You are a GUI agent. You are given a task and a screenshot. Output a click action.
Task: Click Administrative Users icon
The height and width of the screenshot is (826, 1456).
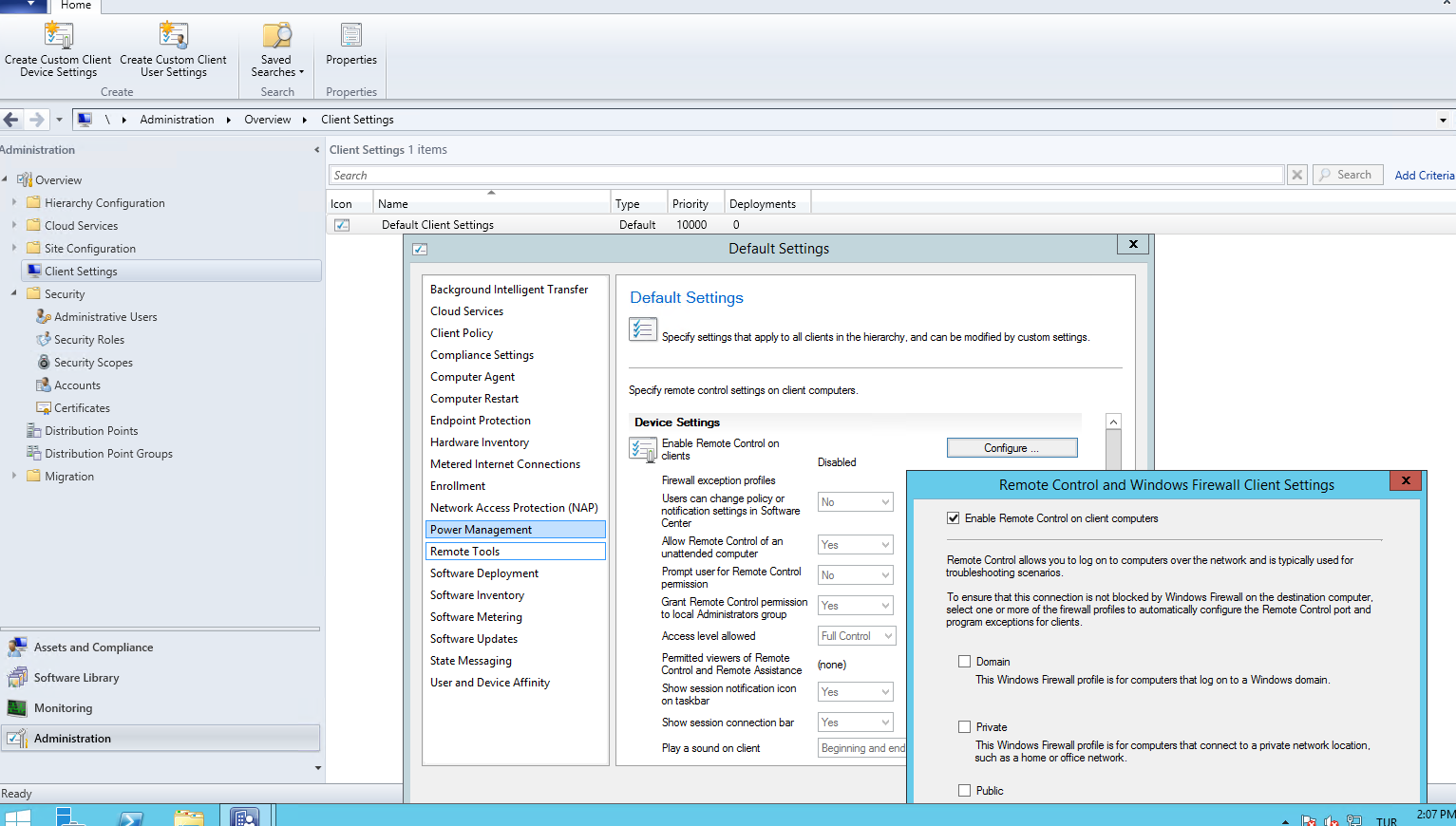click(44, 316)
